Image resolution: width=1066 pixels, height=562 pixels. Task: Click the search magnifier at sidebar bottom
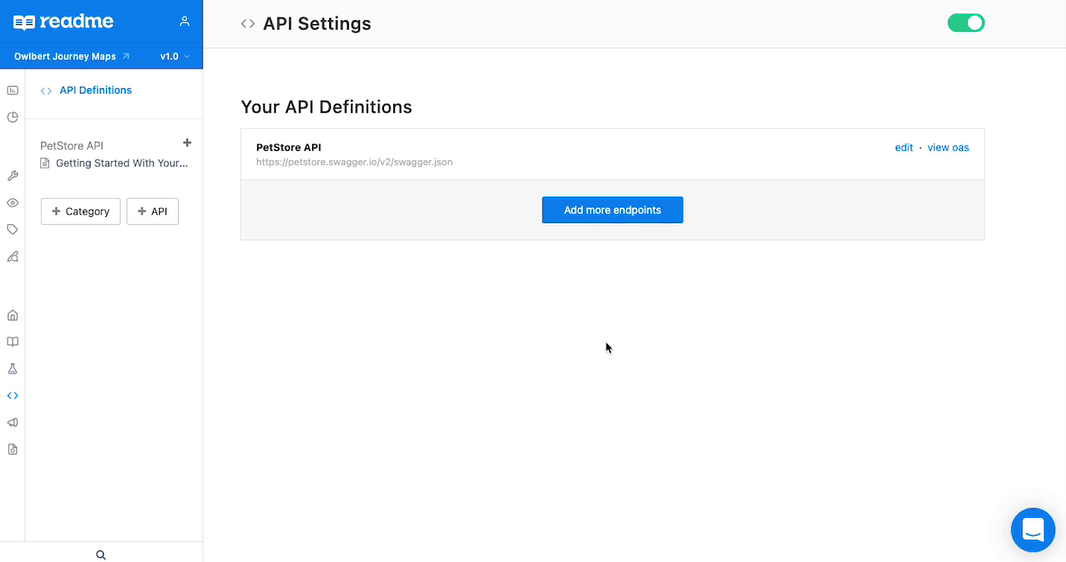click(101, 555)
